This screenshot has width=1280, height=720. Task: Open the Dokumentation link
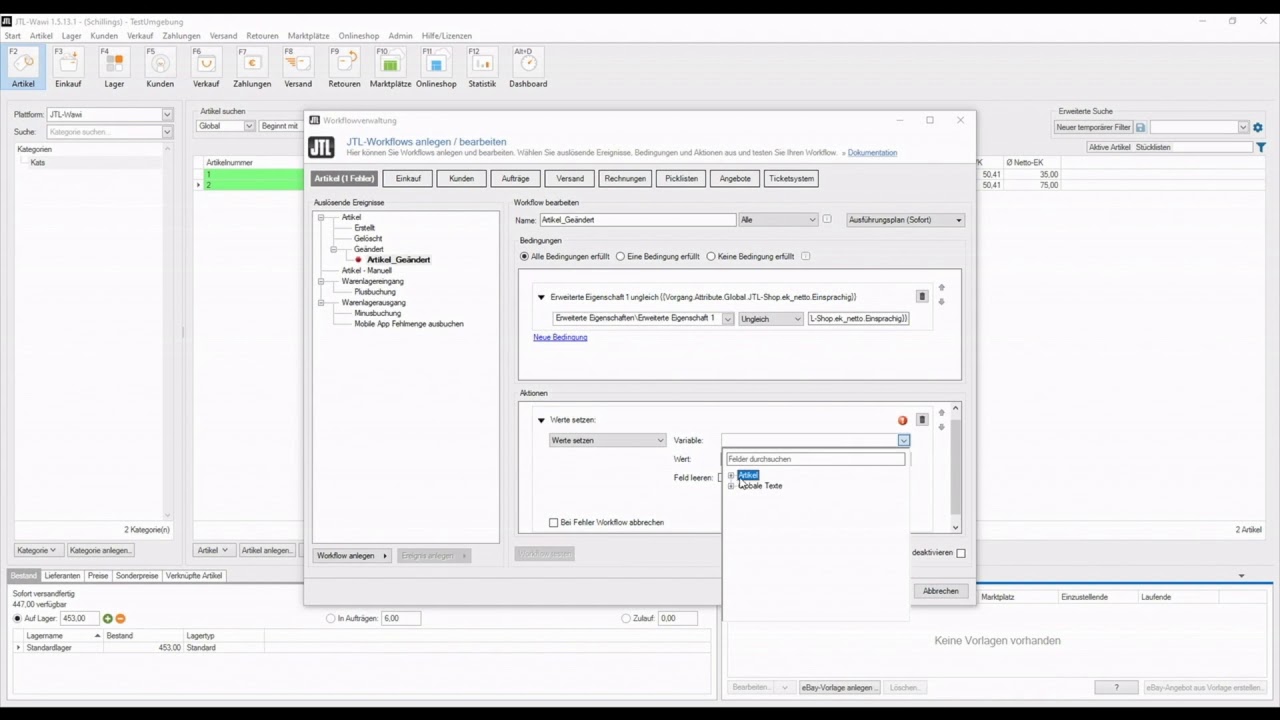872,153
